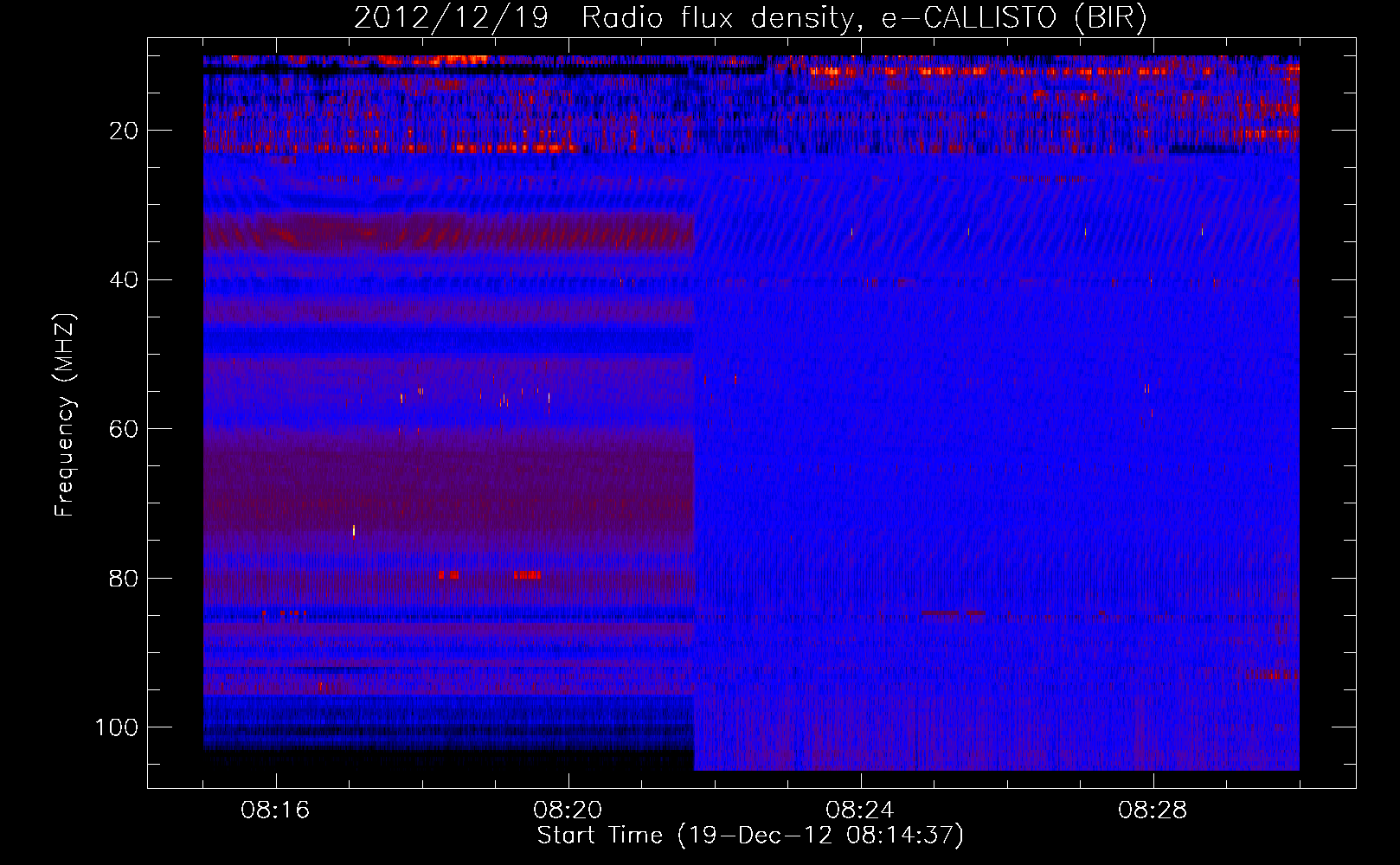Click the '40' frequency tick label
The image size is (1400, 865).
click(x=125, y=280)
